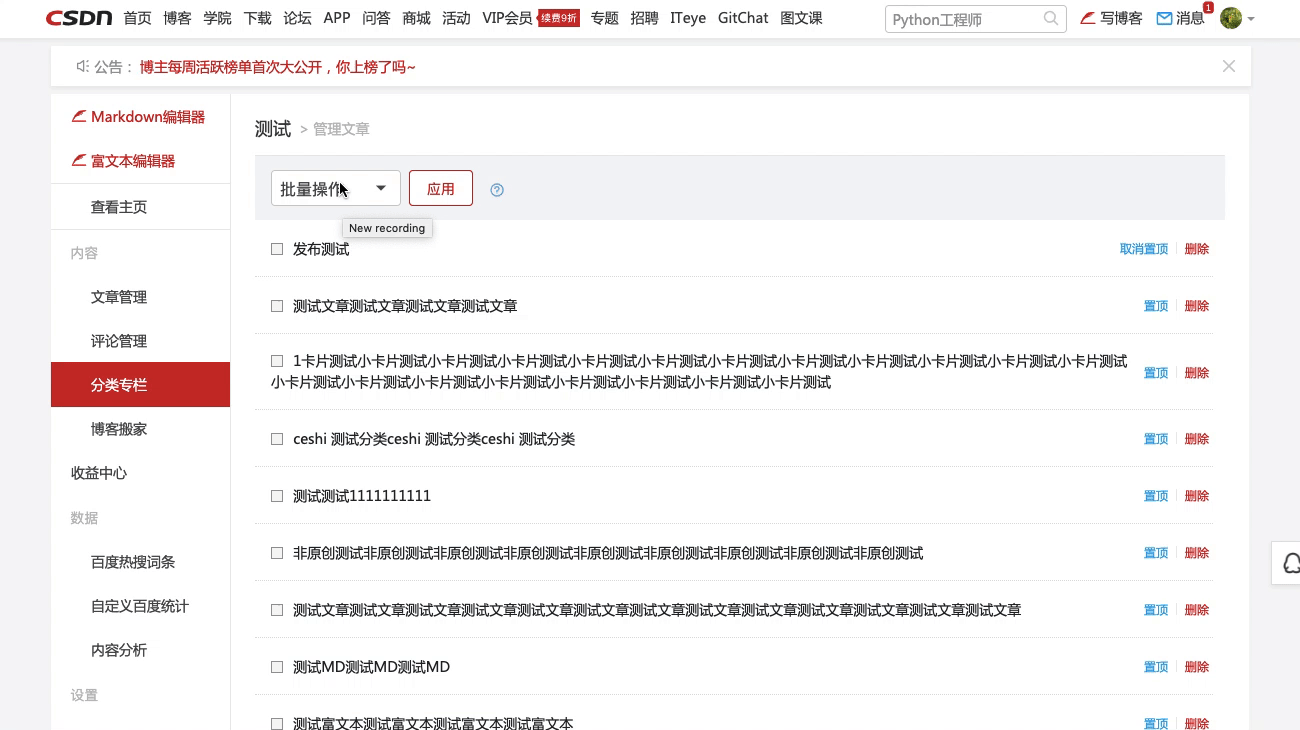Open 活动 in the top navigation
The width and height of the screenshot is (1300, 730).
[456, 18]
